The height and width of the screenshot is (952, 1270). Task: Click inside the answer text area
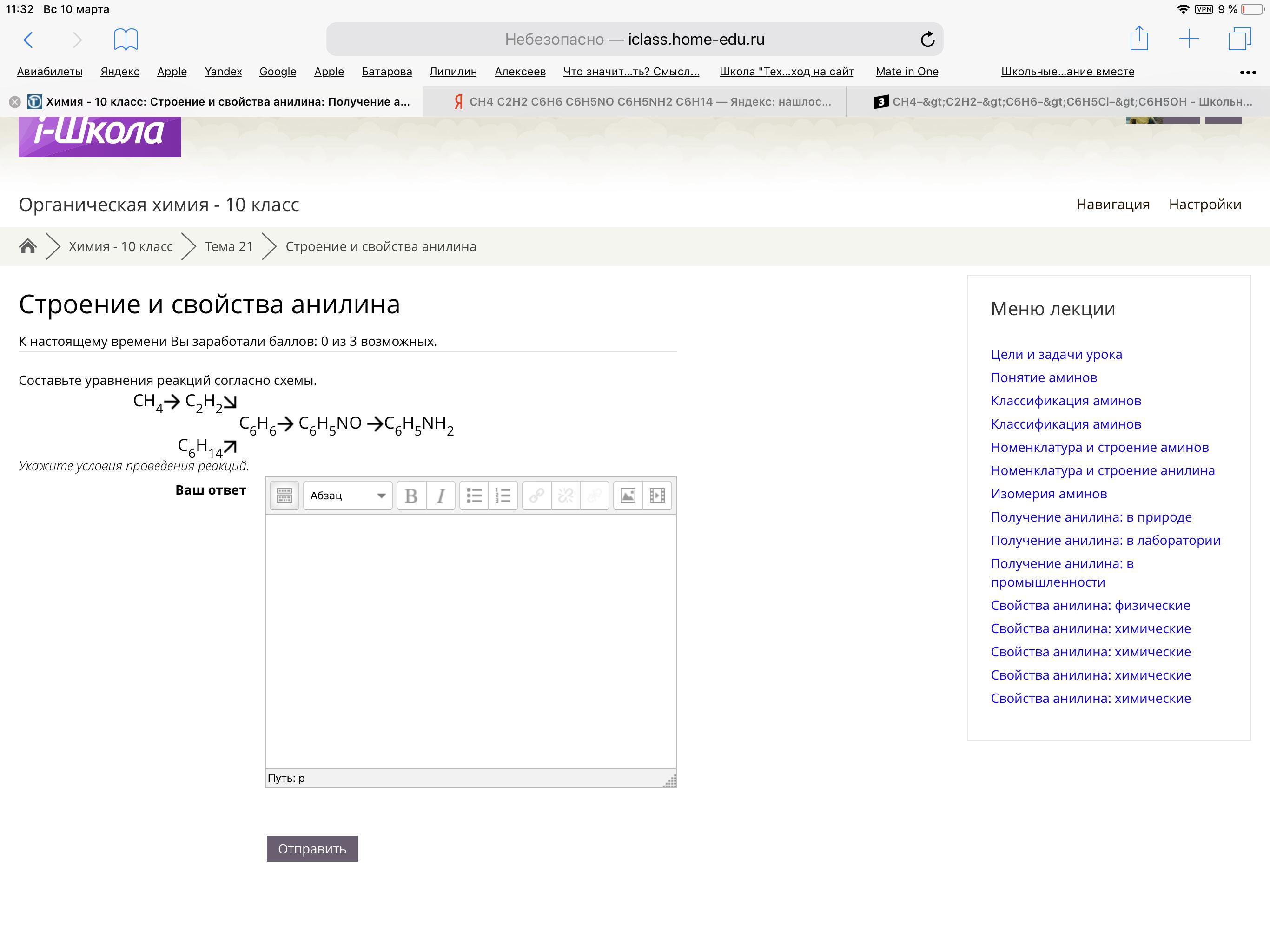coord(470,640)
